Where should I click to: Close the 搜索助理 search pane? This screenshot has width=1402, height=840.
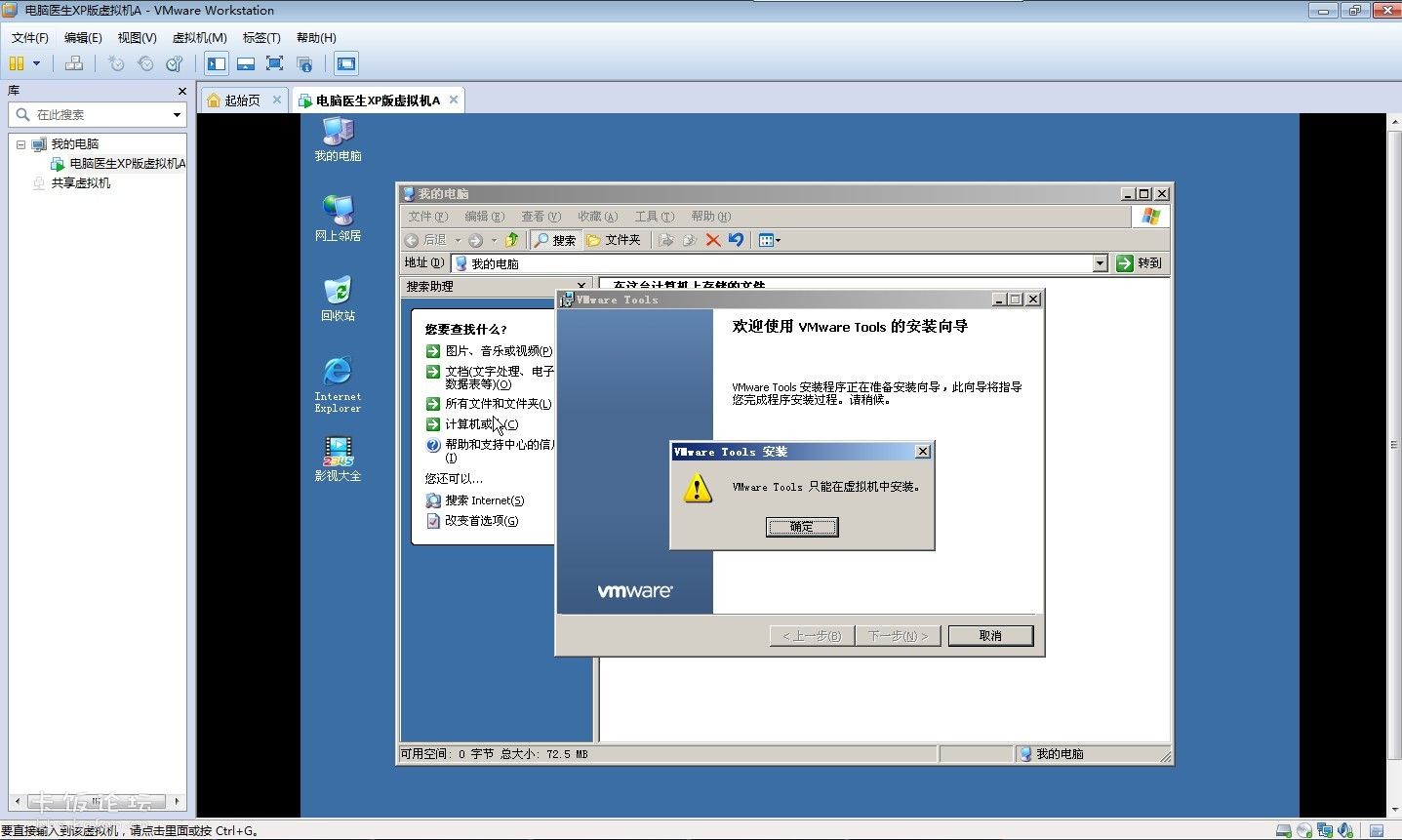pos(581,287)
